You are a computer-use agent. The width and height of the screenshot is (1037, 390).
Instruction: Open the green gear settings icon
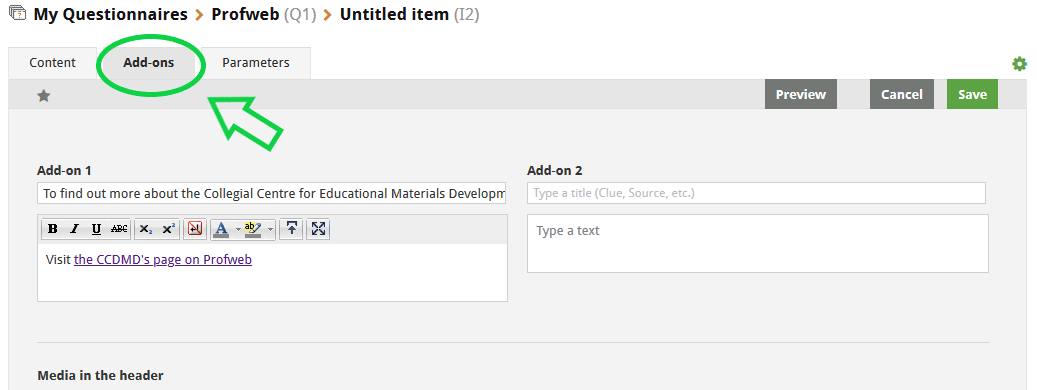(x=1019, y=64)
